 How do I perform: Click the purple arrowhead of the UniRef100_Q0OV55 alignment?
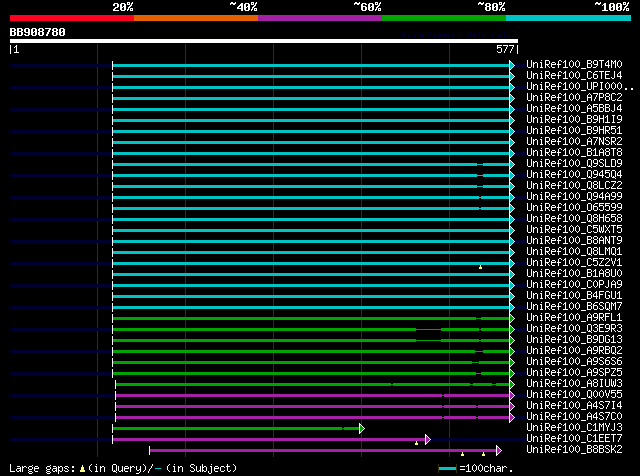pyautogui.click(x=512, y=396)
